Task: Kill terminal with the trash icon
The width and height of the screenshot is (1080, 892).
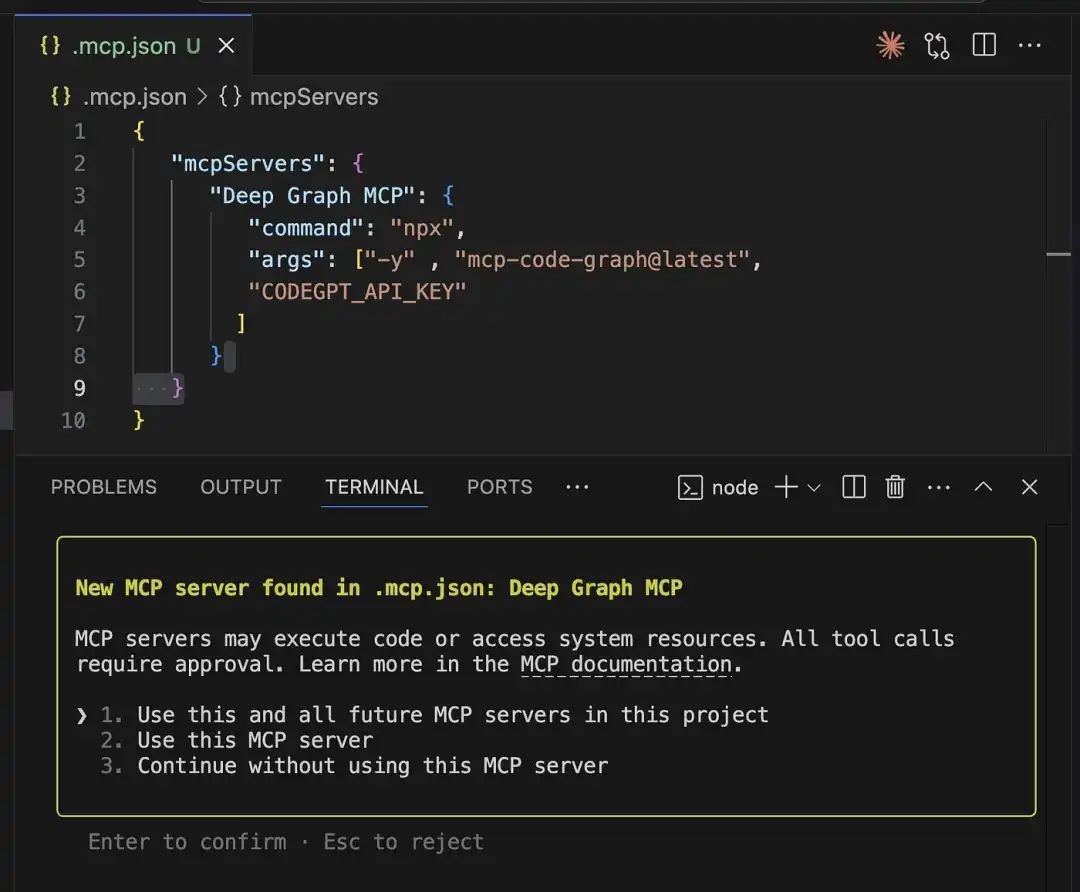Action: point(895,487)
